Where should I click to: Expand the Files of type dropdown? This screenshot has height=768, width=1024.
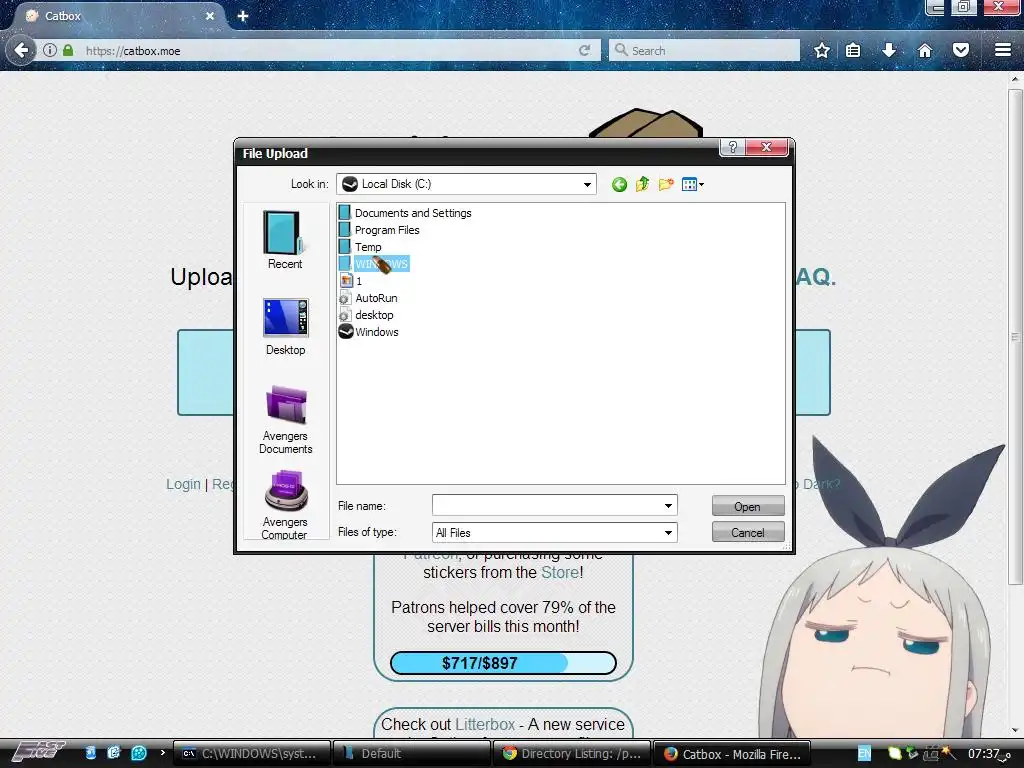click(668, 533)
